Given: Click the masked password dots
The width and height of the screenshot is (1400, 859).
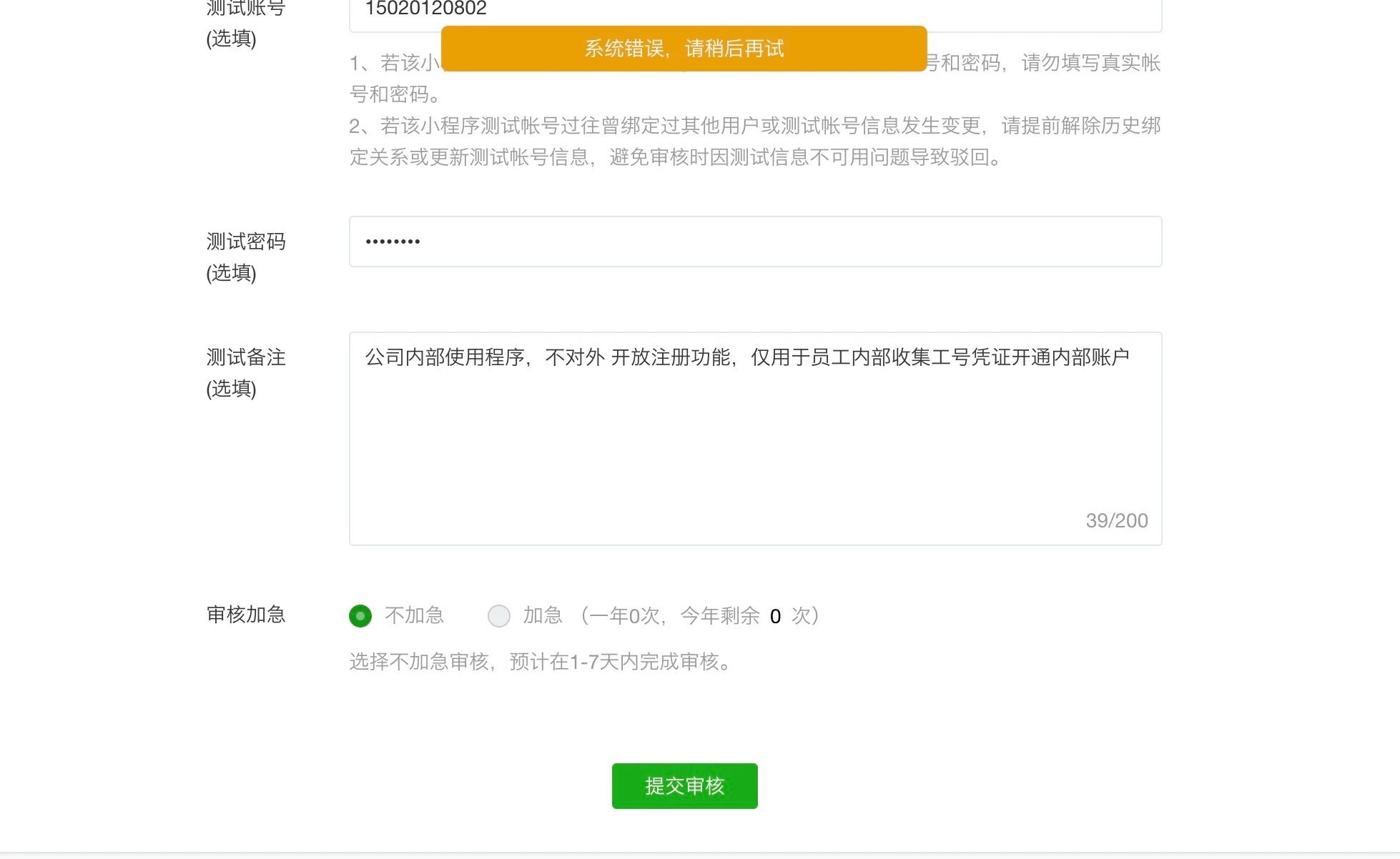Looking at the screenshot, I should (x=393, y=242).
